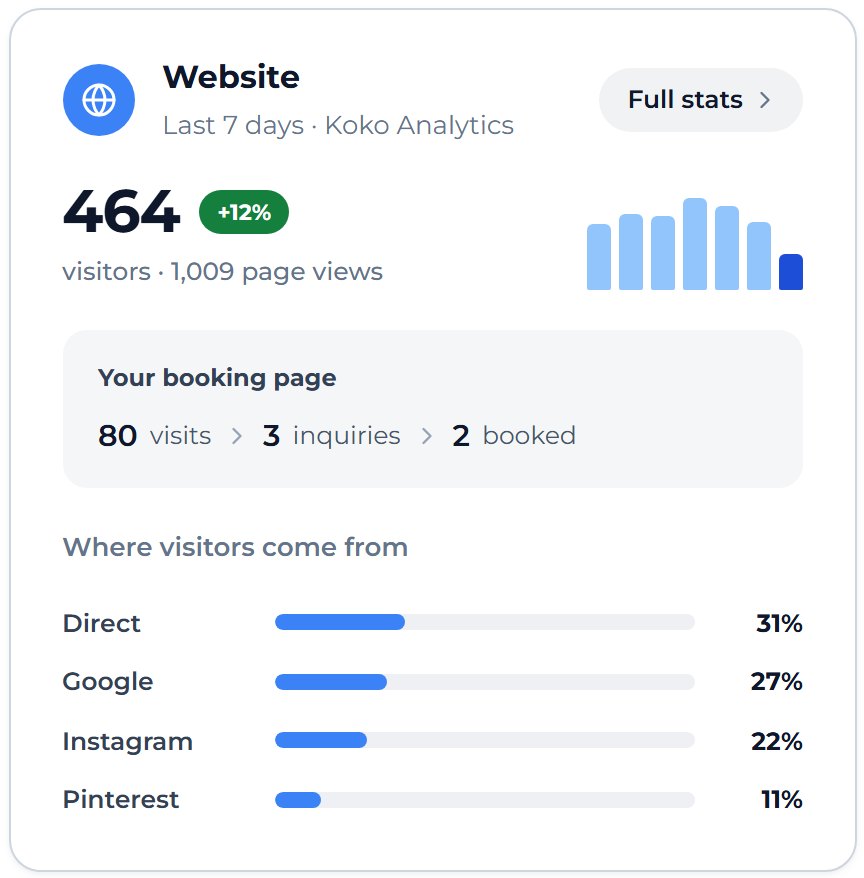Image resolution: width=864 pixels, height=878 pixels.
Task: Open Full stats
Action: pyautogui.click(x=700, y=100)
